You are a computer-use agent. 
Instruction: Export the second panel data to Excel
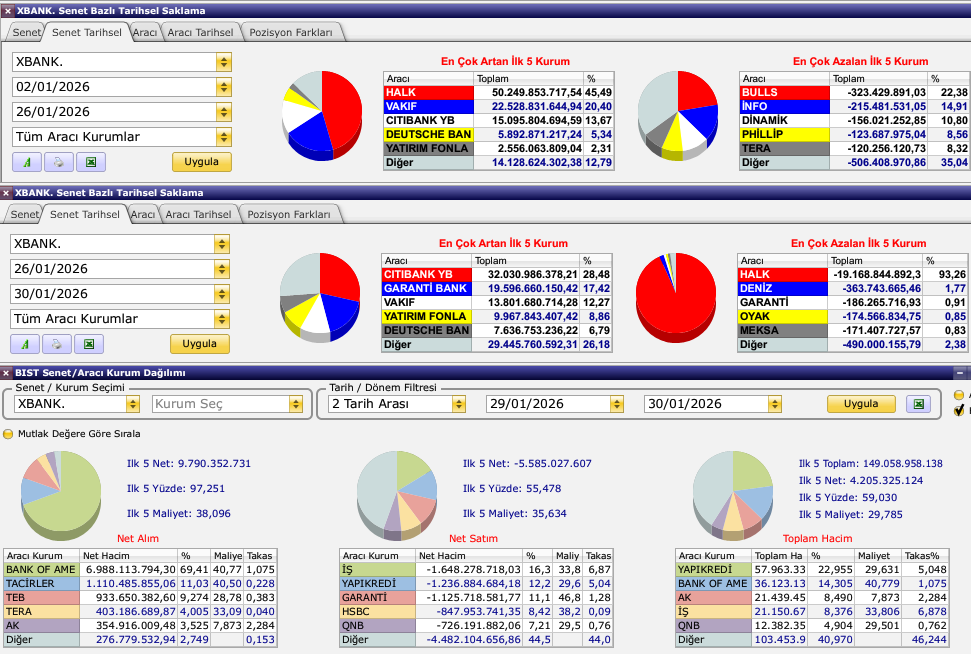[88, 344]
